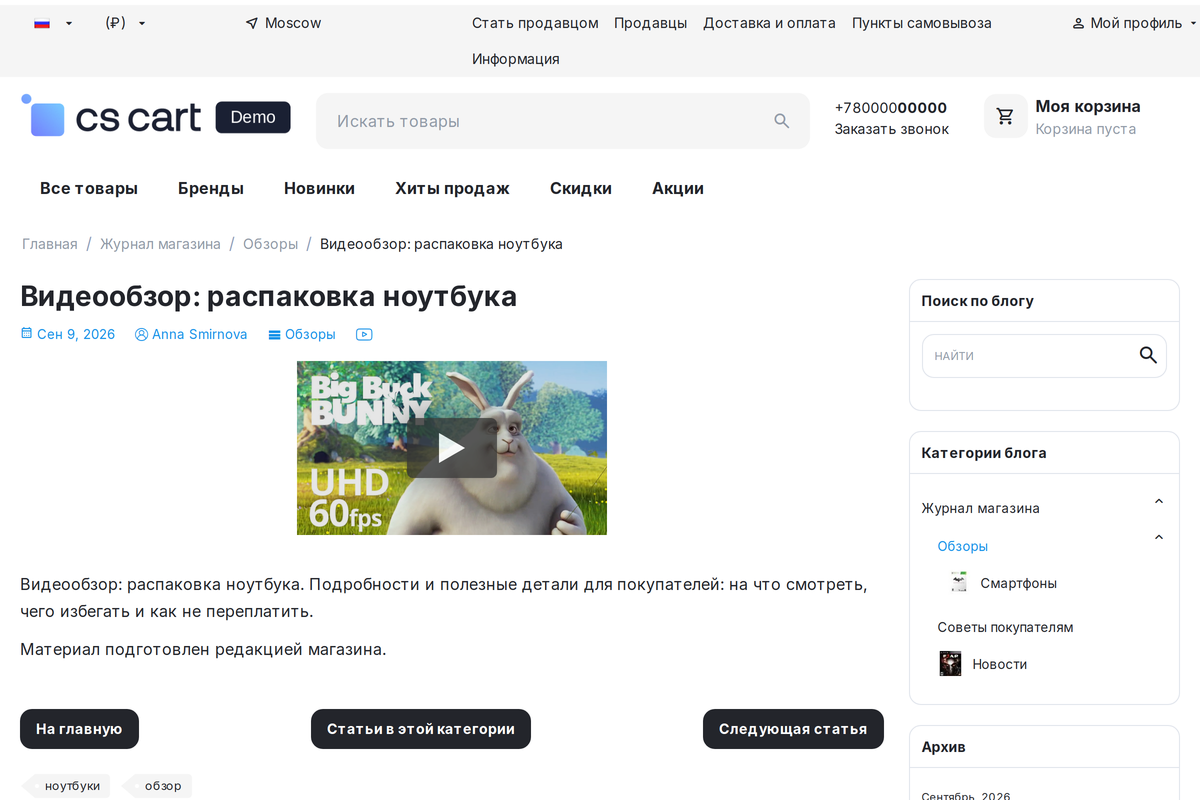Screen dimensions: 1200x800
Task: Click Статьи в этой категории button
Action: (x=421, y=729)
